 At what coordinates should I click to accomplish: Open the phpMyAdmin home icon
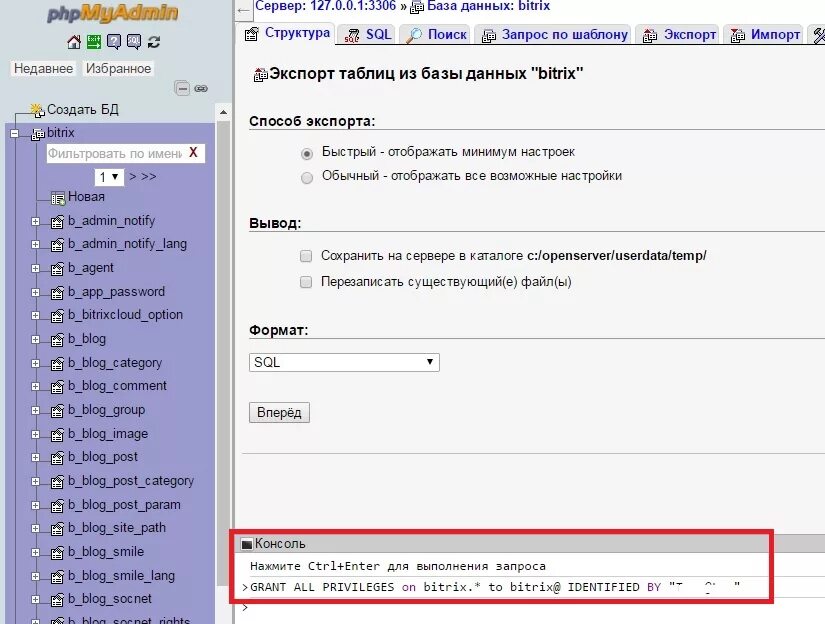coord(74,42)
